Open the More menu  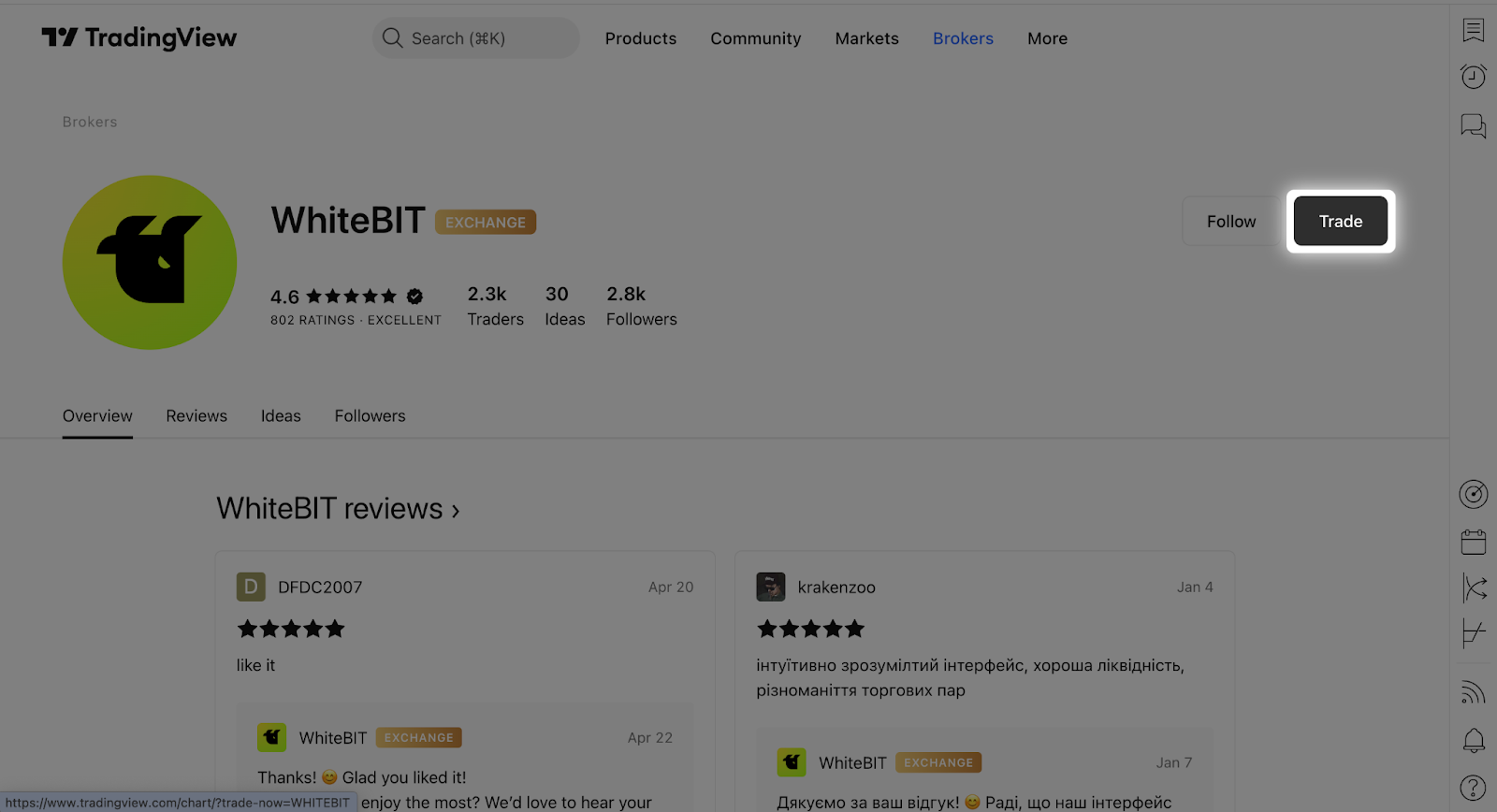click(x=1047, y=38)
